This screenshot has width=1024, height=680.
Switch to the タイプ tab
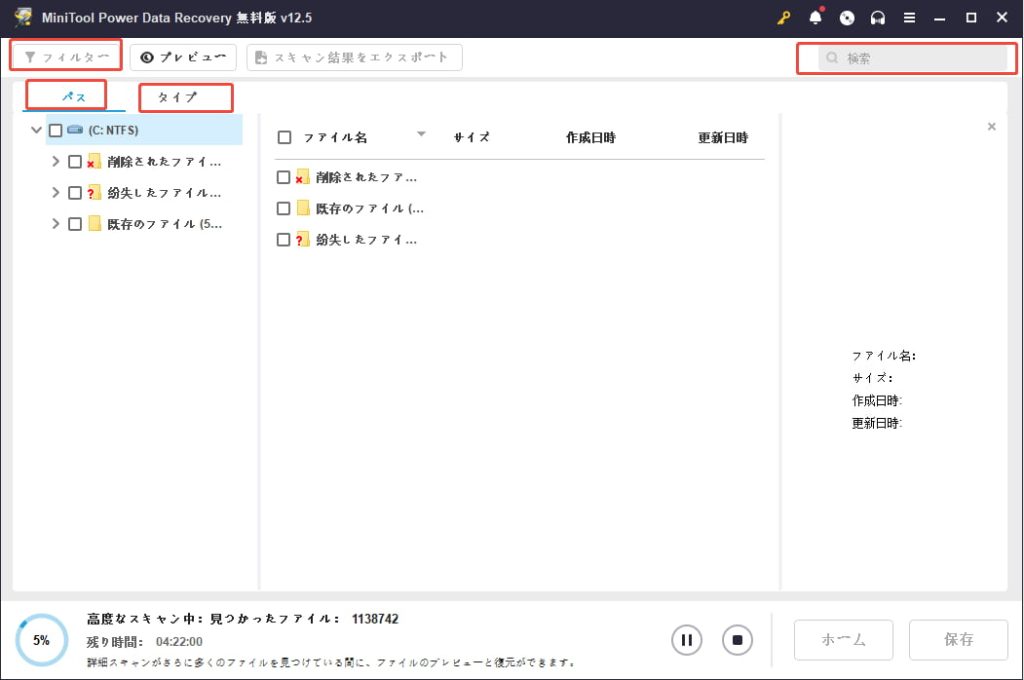[x=177, y=97]
